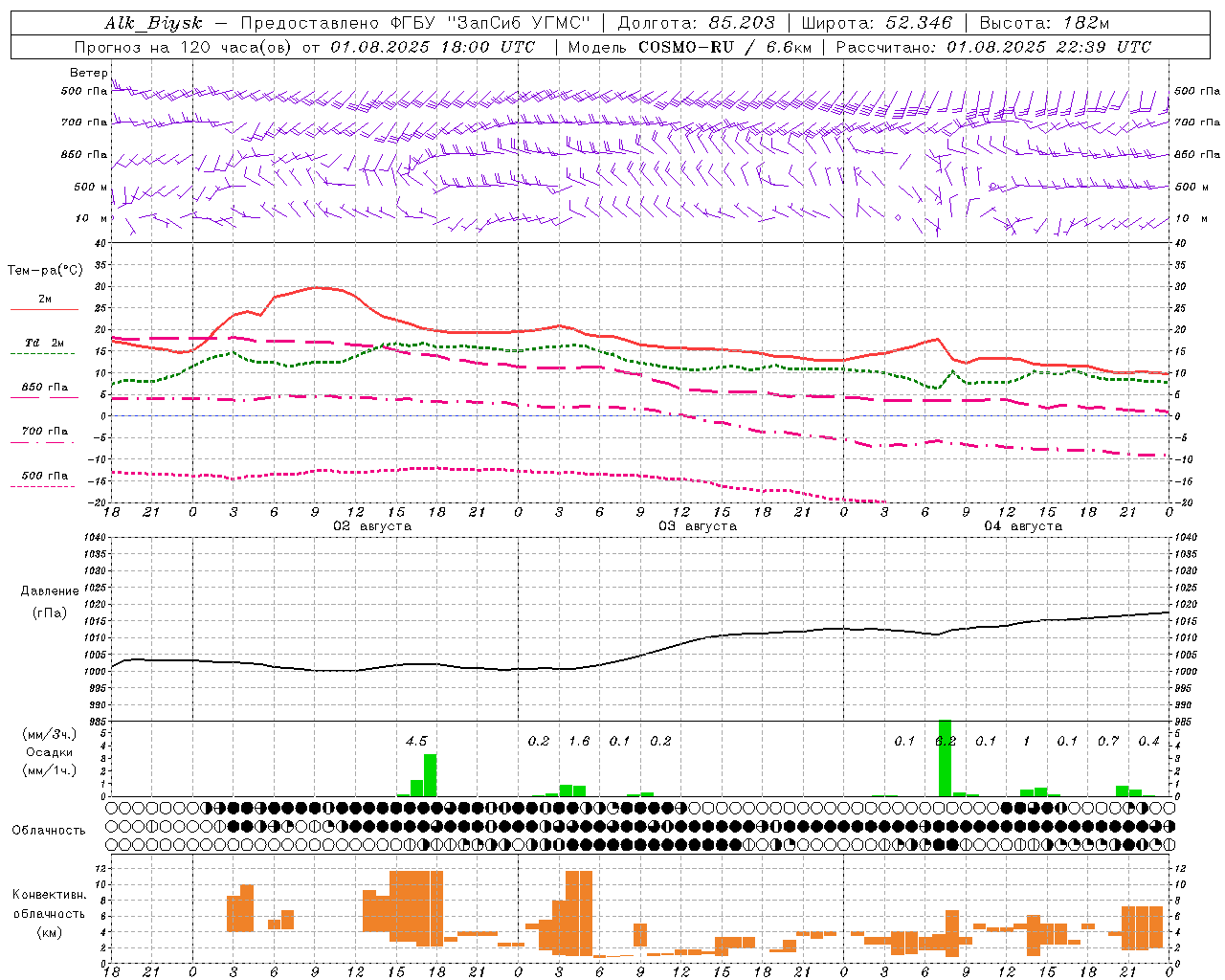Click the Облачность cloud cover label
Image resolution: width=1225 pixels, height=980 pixels.
[49, 831]
